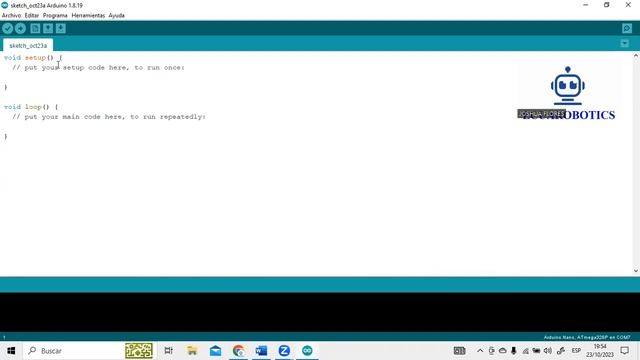Click editor scrollbar down arrow

point(636,271)
